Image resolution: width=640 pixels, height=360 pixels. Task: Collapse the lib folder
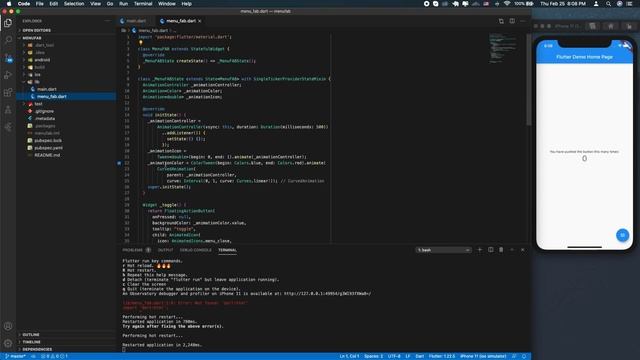37,82
